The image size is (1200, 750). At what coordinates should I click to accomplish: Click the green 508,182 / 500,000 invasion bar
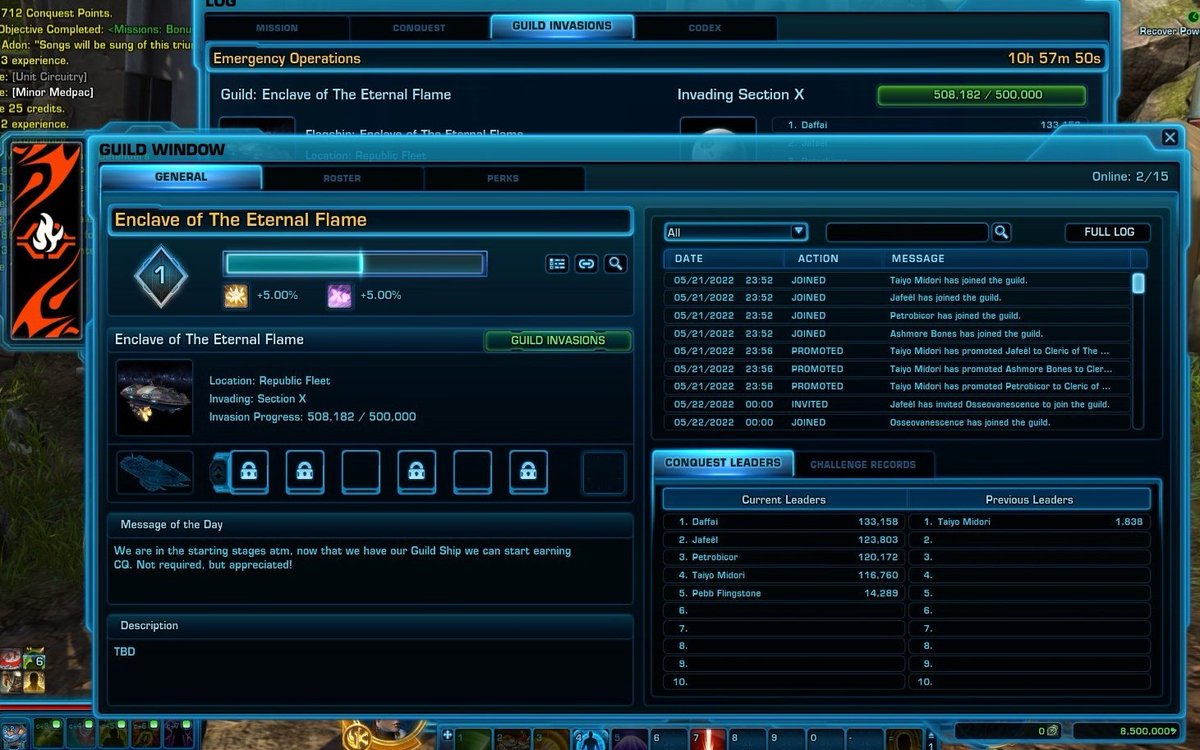tap(981, 95)
